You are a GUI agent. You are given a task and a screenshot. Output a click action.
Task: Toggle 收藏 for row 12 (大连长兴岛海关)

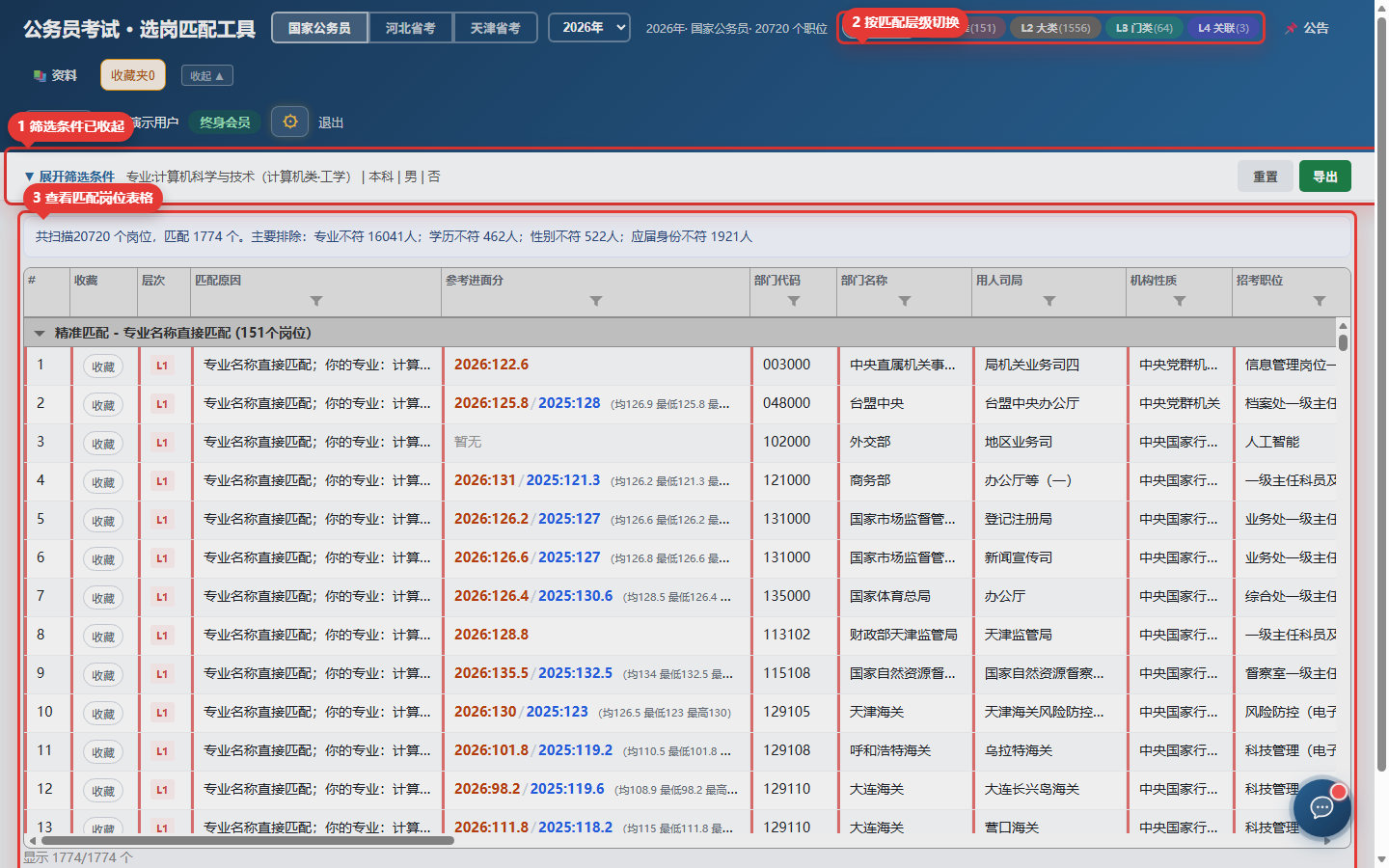click(103, 791)
